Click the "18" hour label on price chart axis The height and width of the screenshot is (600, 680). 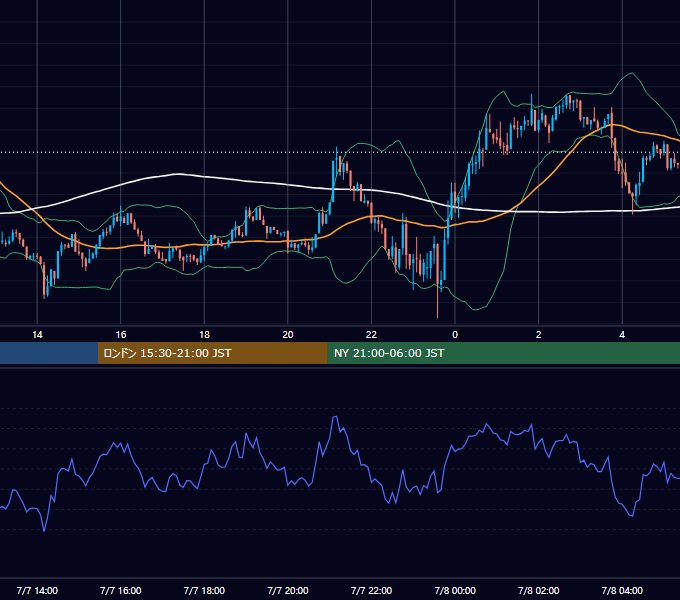(x=204, y=334)
